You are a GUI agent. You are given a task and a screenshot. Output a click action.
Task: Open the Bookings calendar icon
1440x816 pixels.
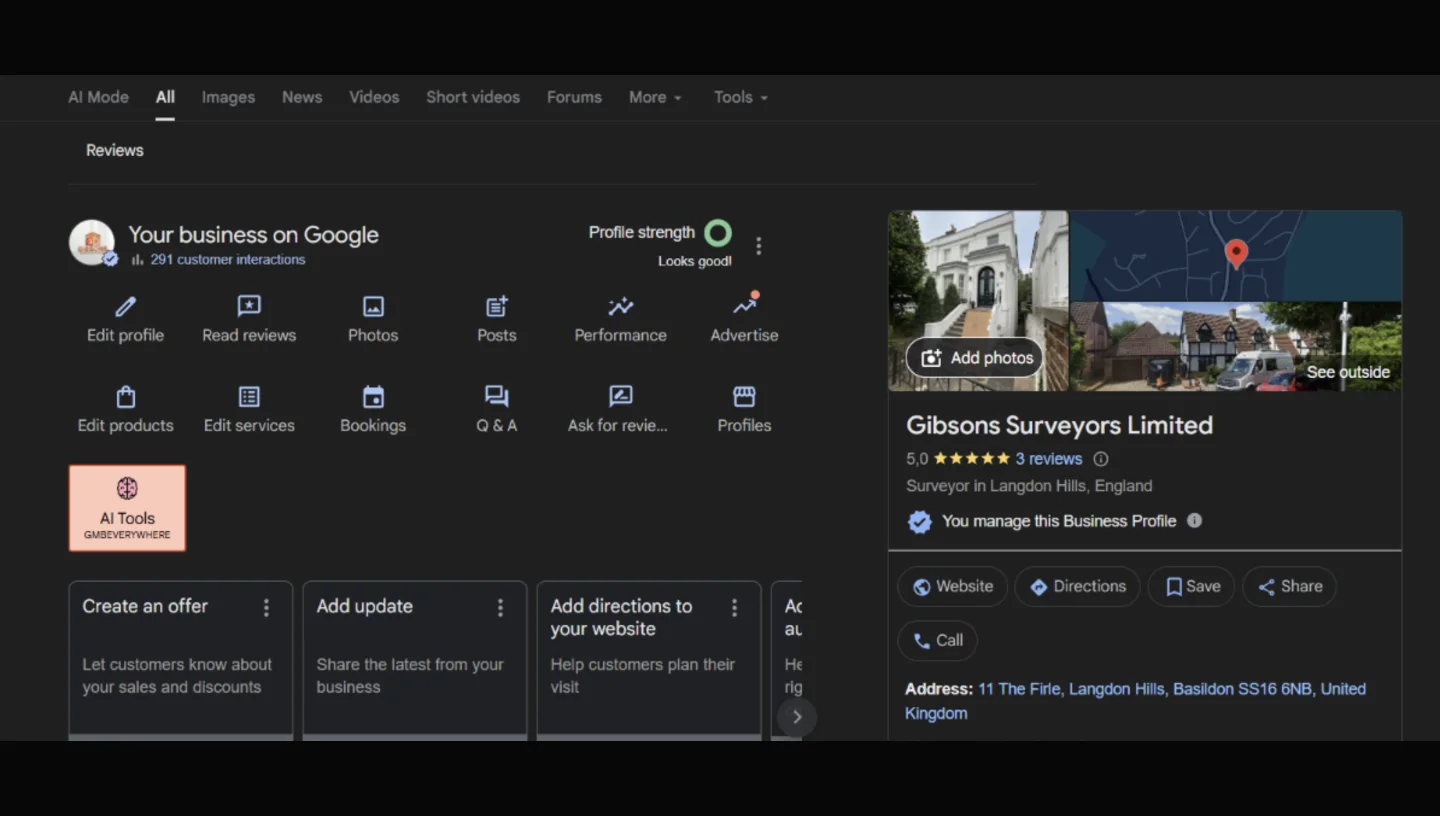click(373, 396)
